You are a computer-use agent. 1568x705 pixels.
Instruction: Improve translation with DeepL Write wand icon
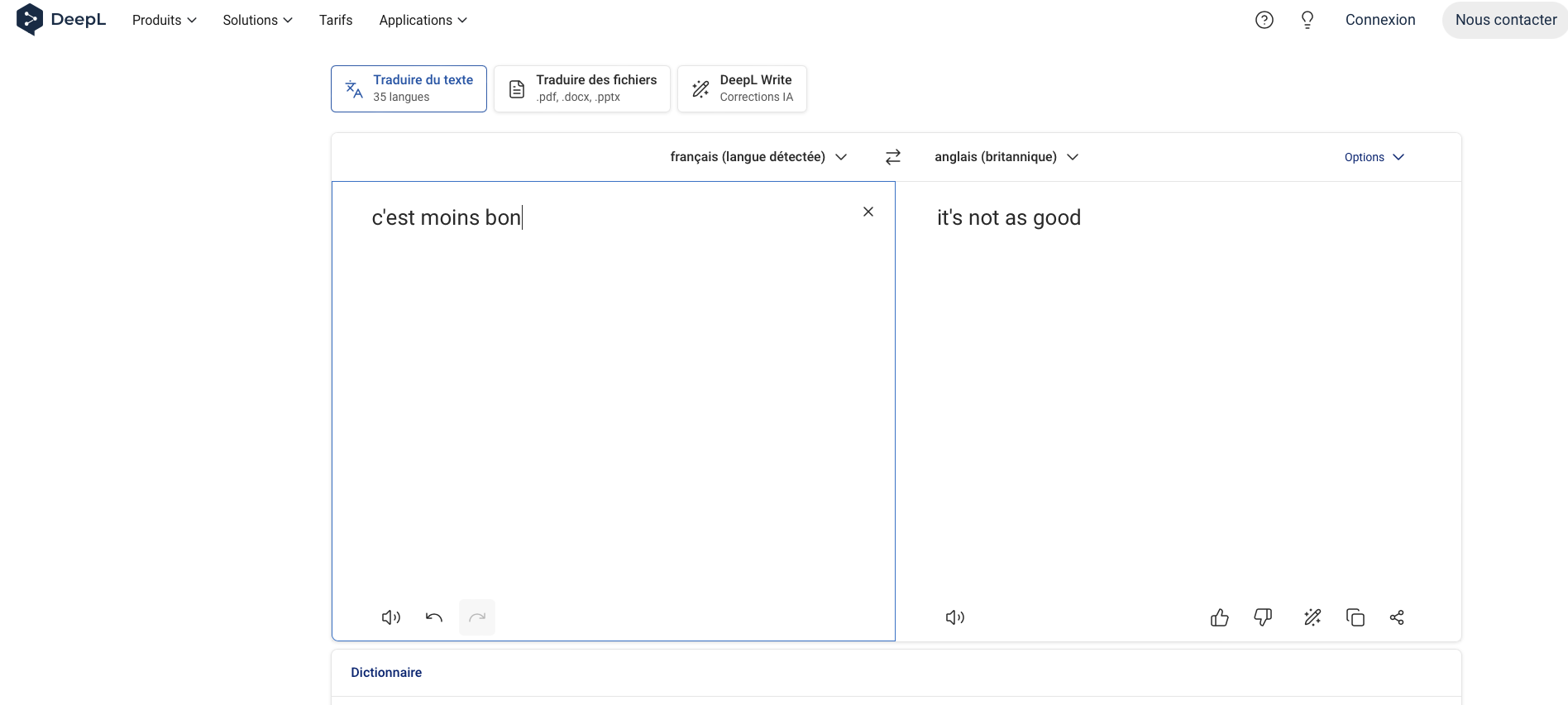pos(1312,617)
